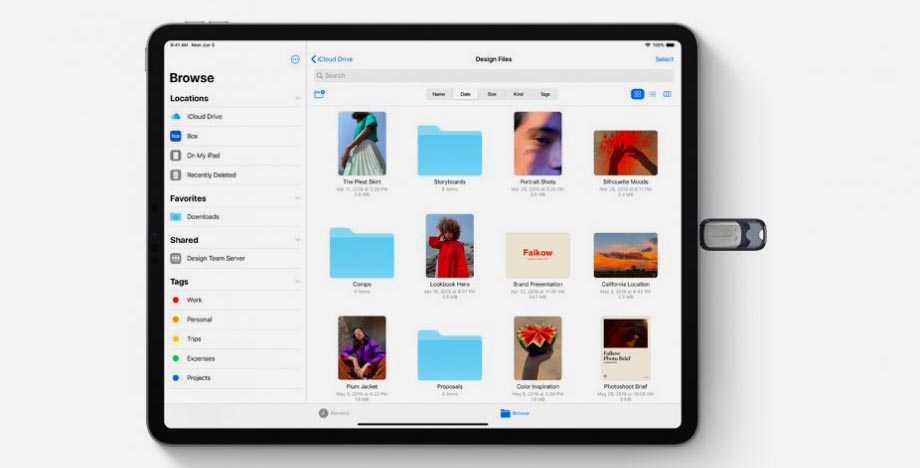Viewport: 920px width, 468px height.
Task: Open Silhouette Moods thumbnail
Action: point(625,152)
